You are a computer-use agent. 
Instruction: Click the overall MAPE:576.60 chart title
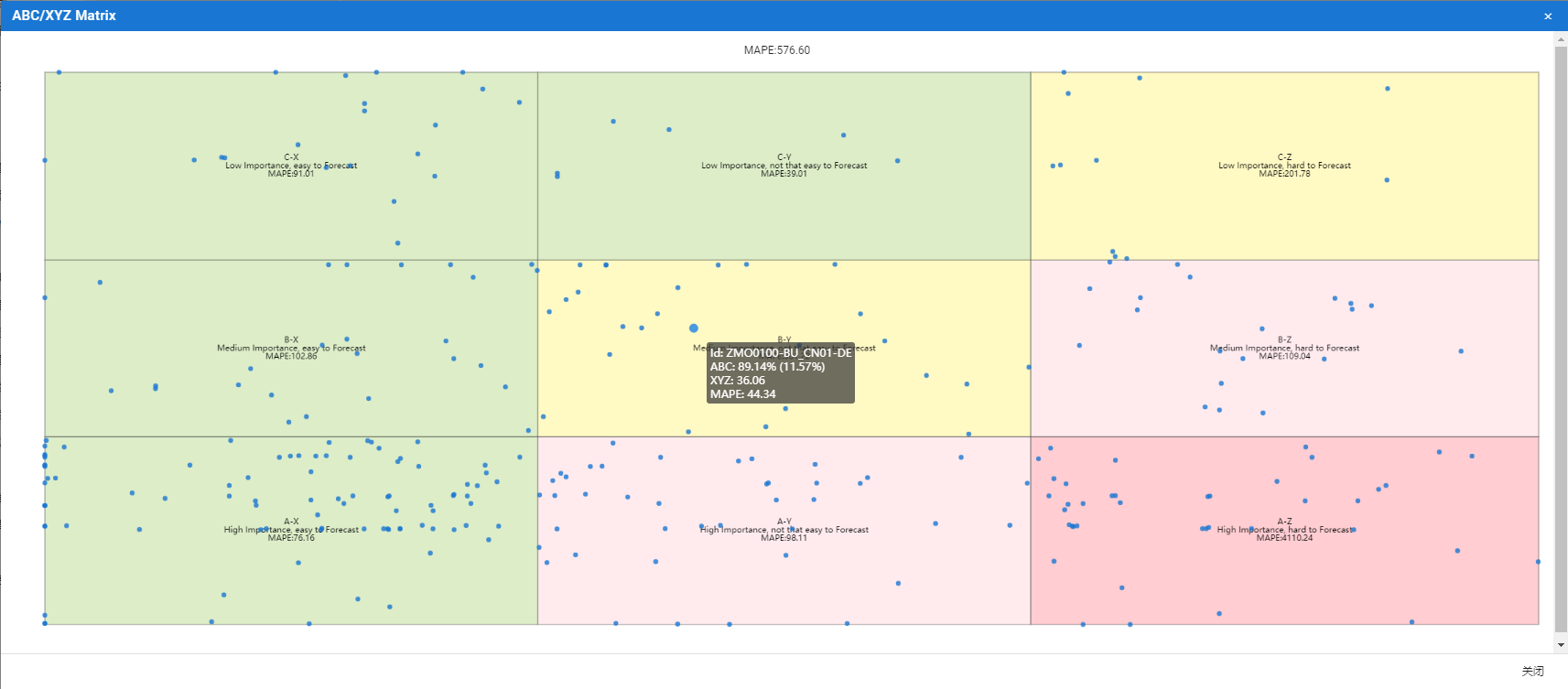pyautogui.click(x=777, y=50)
